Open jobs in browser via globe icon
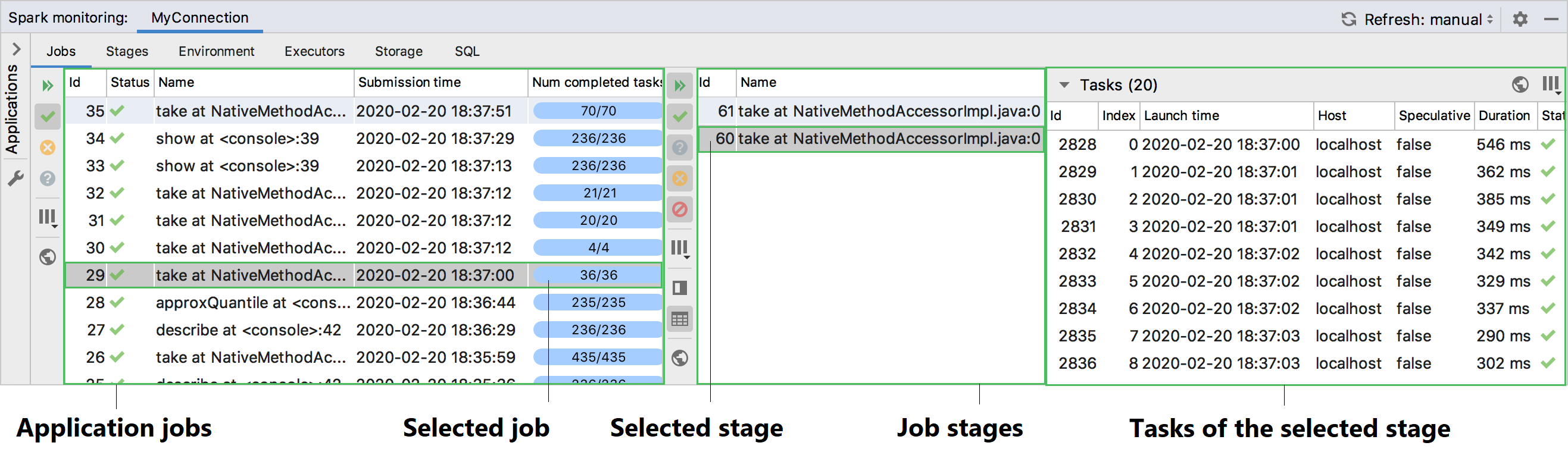The height and width of the screenshot is (452, 1568). pyautogui.click(x=48, y=258)
